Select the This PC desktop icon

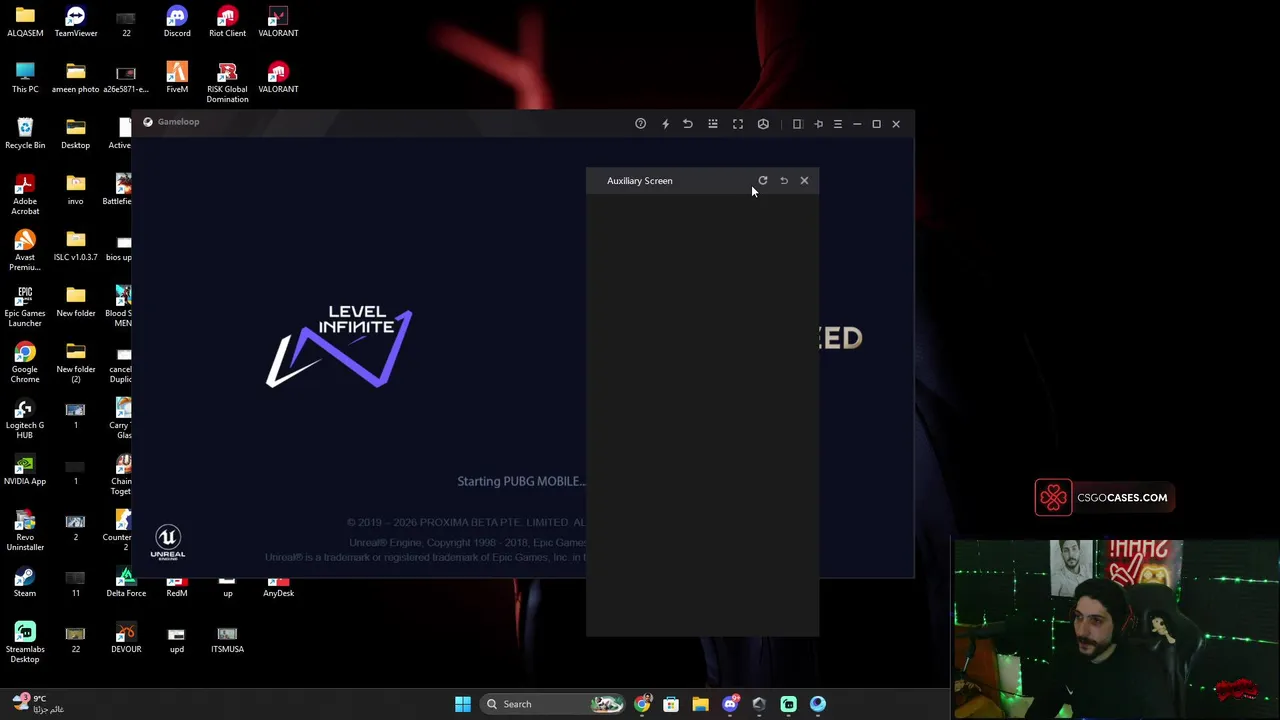(x=25, y=78)
